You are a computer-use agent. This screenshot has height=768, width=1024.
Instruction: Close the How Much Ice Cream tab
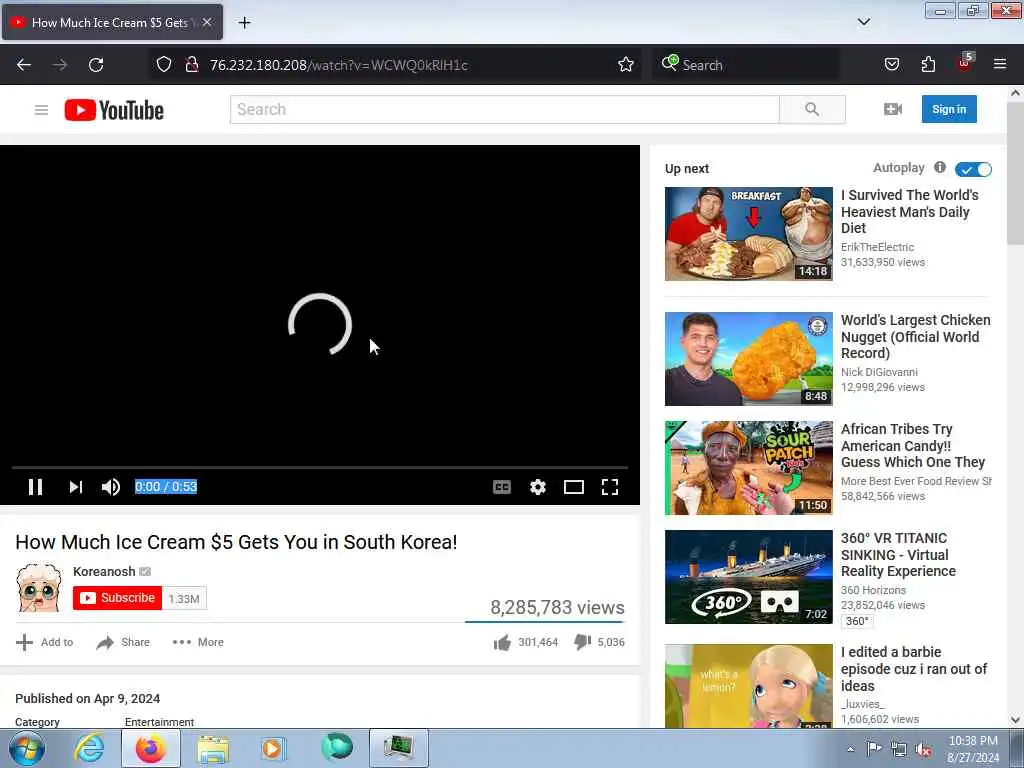tap(207, 22)
